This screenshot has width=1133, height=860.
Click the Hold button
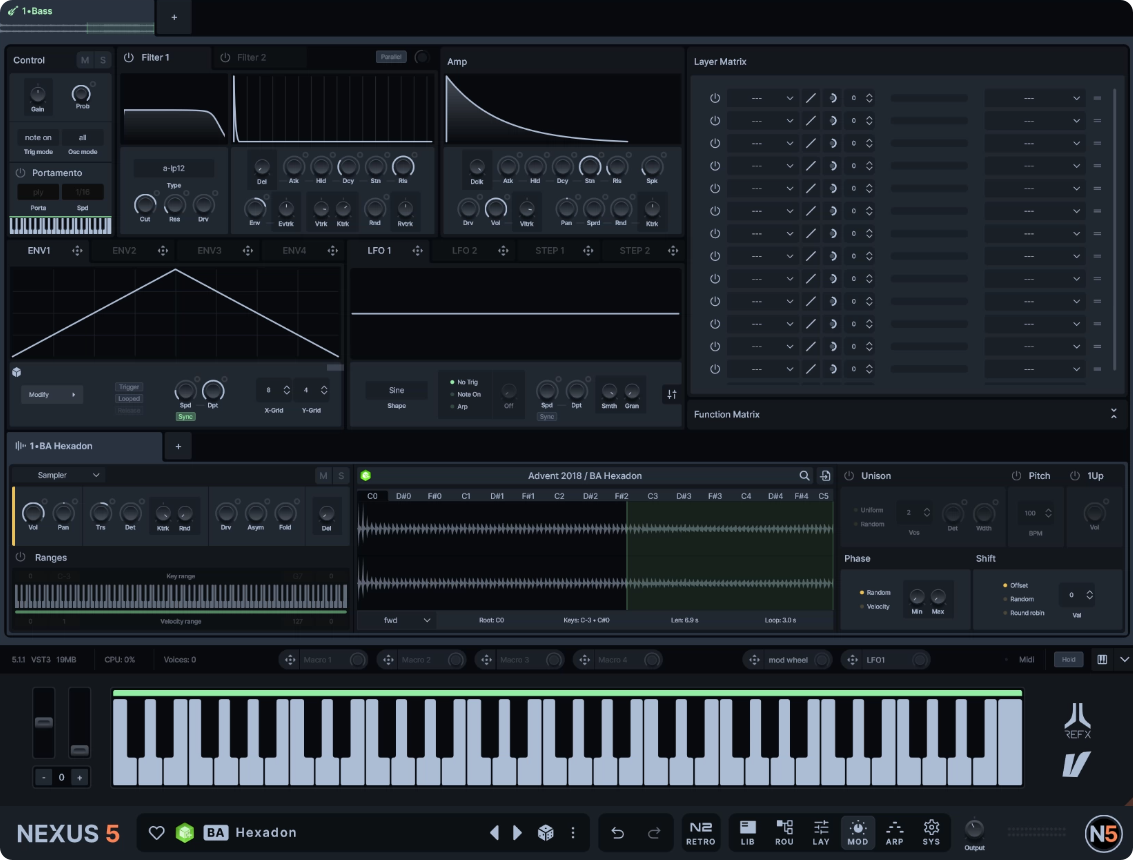click(1068, 659)
